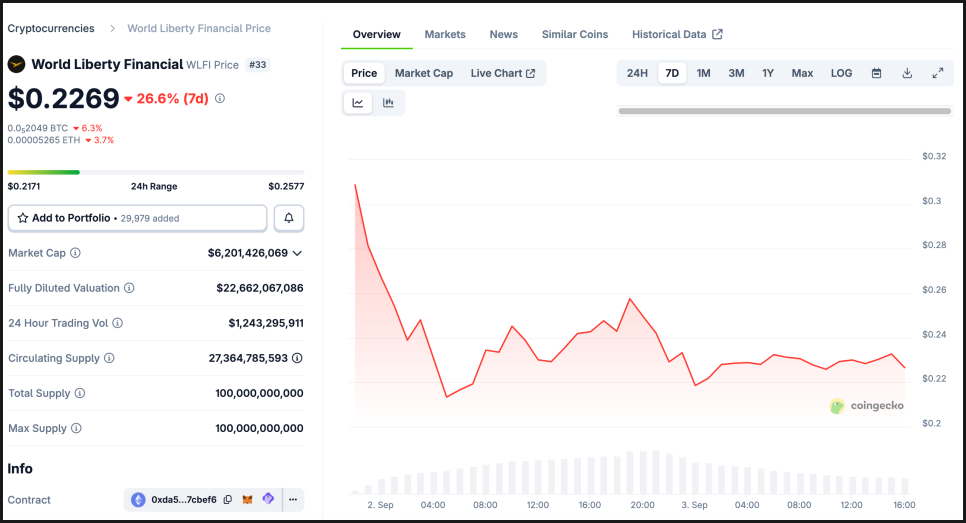Click the 3.7% ETH change value

pyautogui.click(x=104, y=140)
